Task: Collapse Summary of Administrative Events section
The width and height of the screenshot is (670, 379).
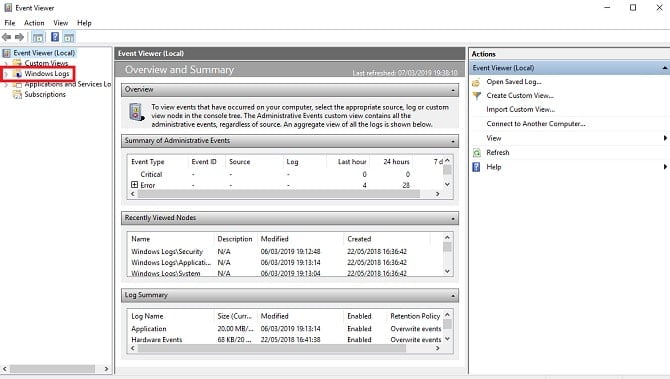Action: 453,141
